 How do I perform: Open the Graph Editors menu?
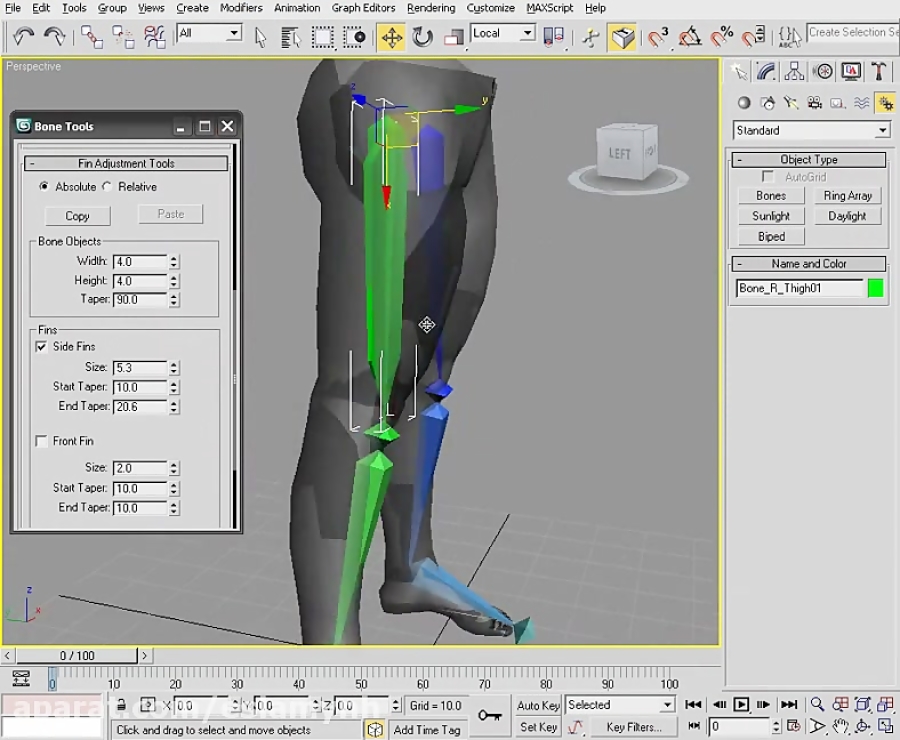click(x=363, y=8)
